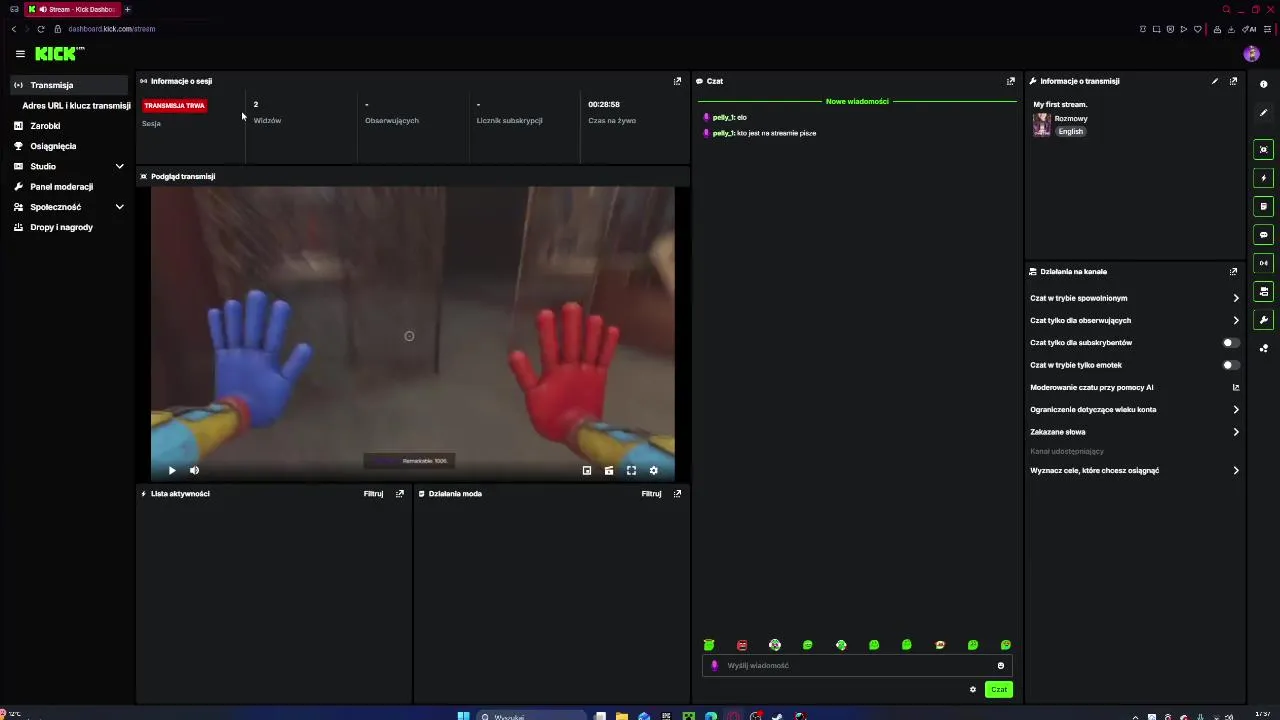The image size is (1280, 720).
Task: Pop out the Lista aktywności panel
Action: tap(400, 493)
